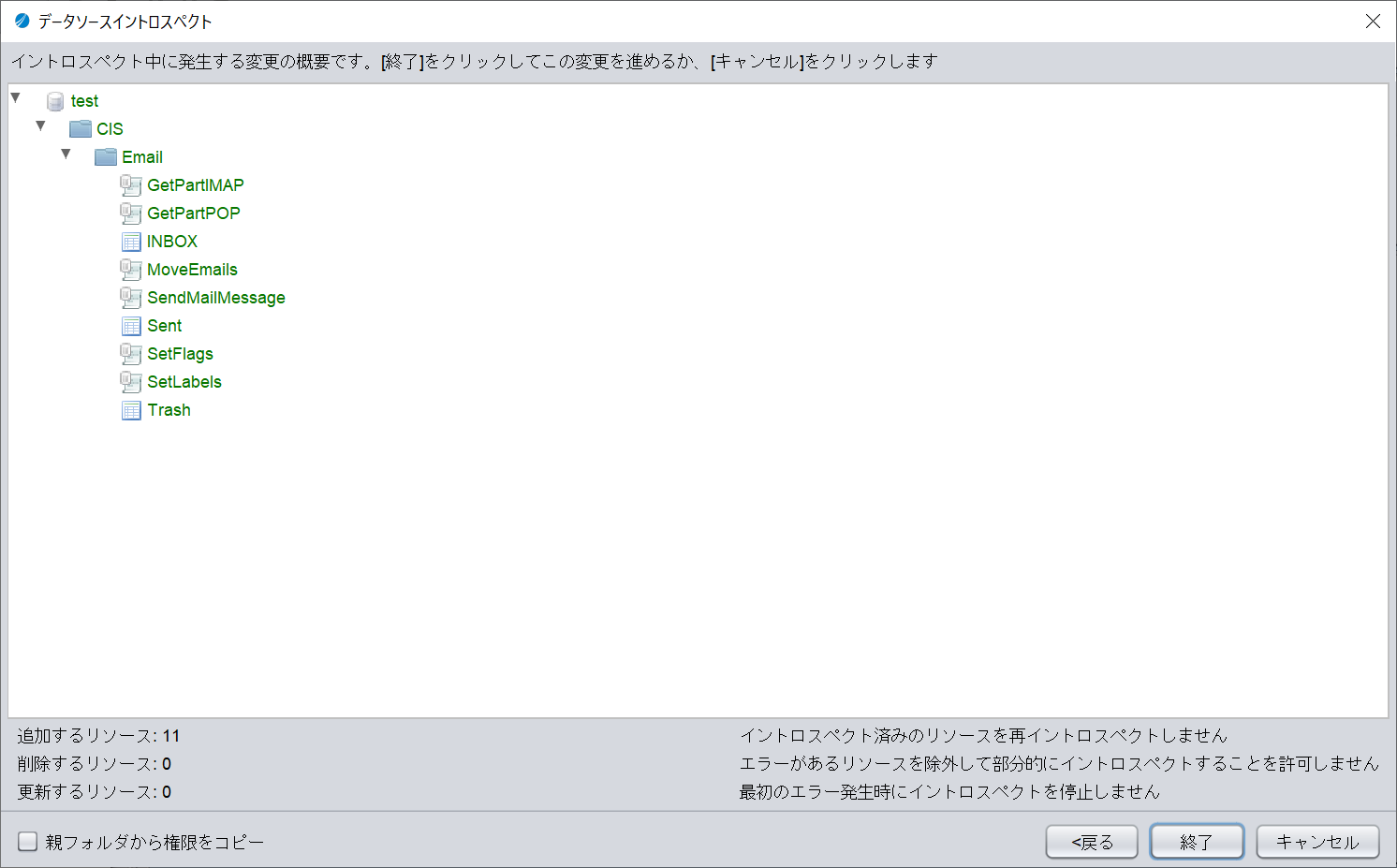Click the dialog title データソースイントロスペクト
This screenshot has height=868, width=1397.
click(x=125, y=22)
